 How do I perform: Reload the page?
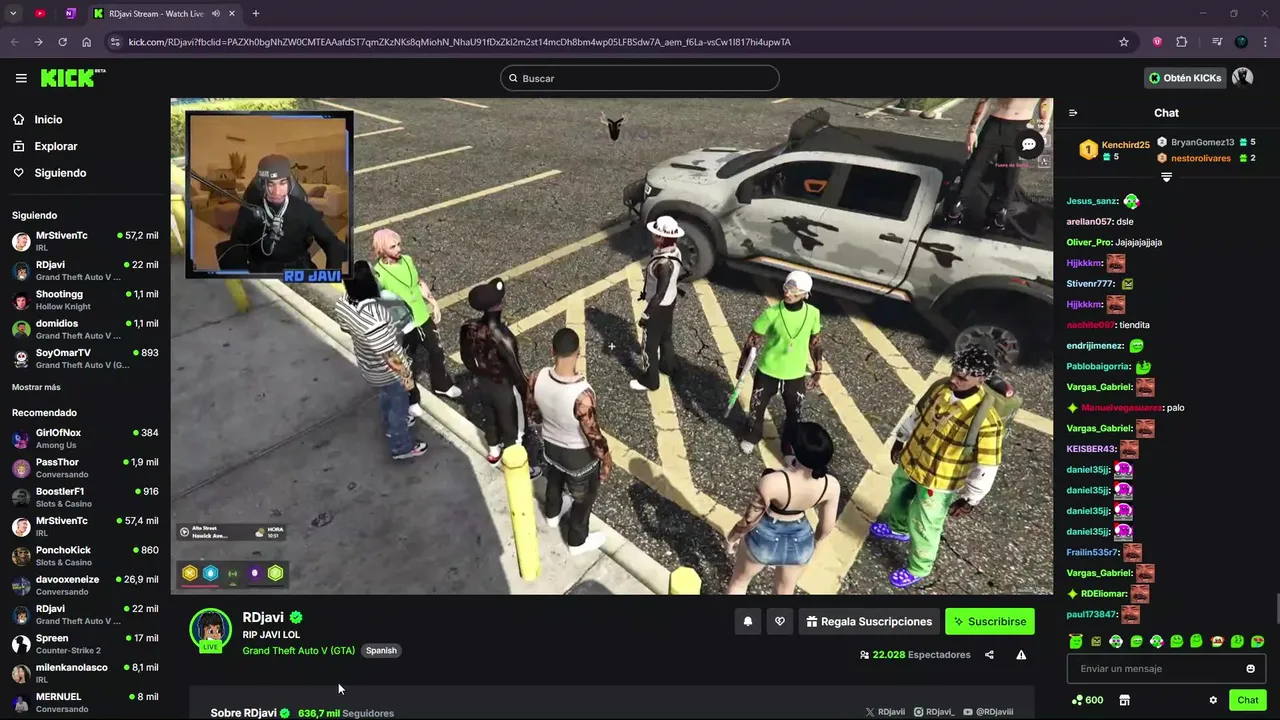click(62, 42)
